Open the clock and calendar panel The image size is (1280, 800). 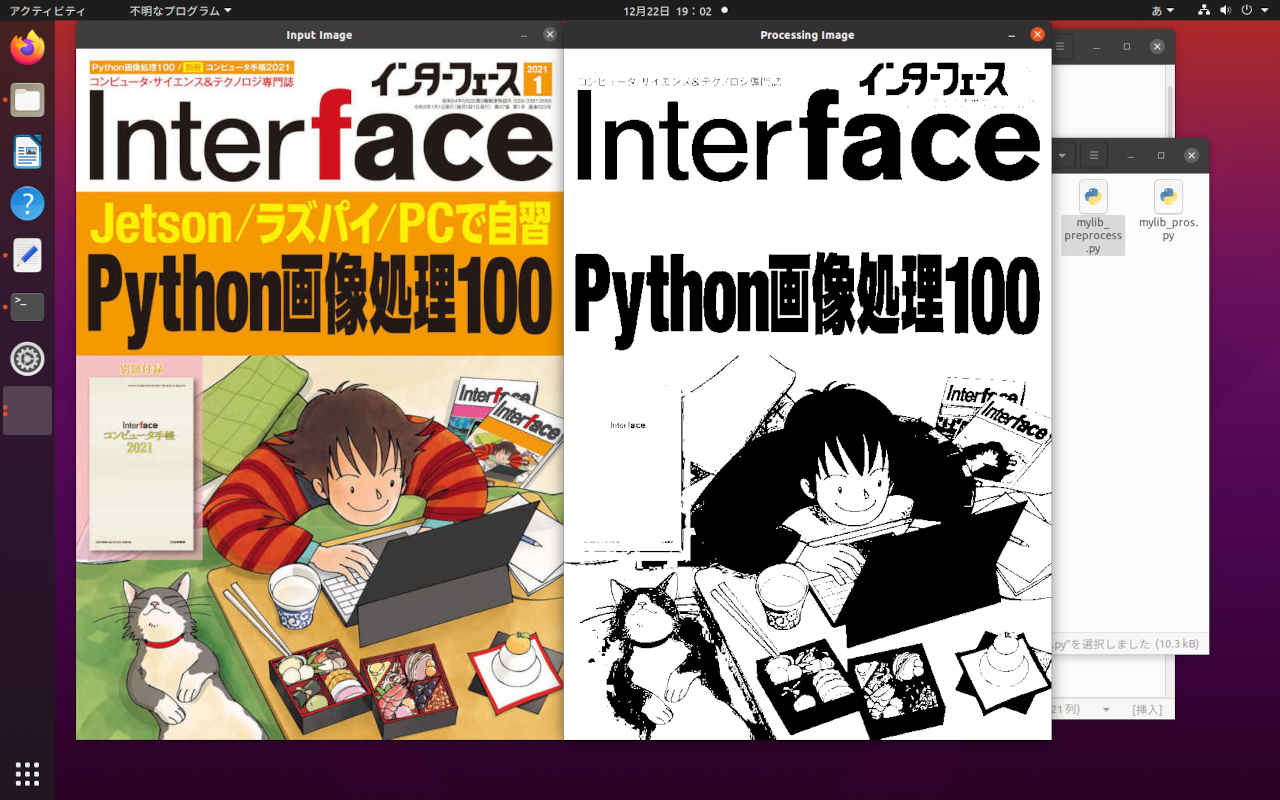pos(667,11)
